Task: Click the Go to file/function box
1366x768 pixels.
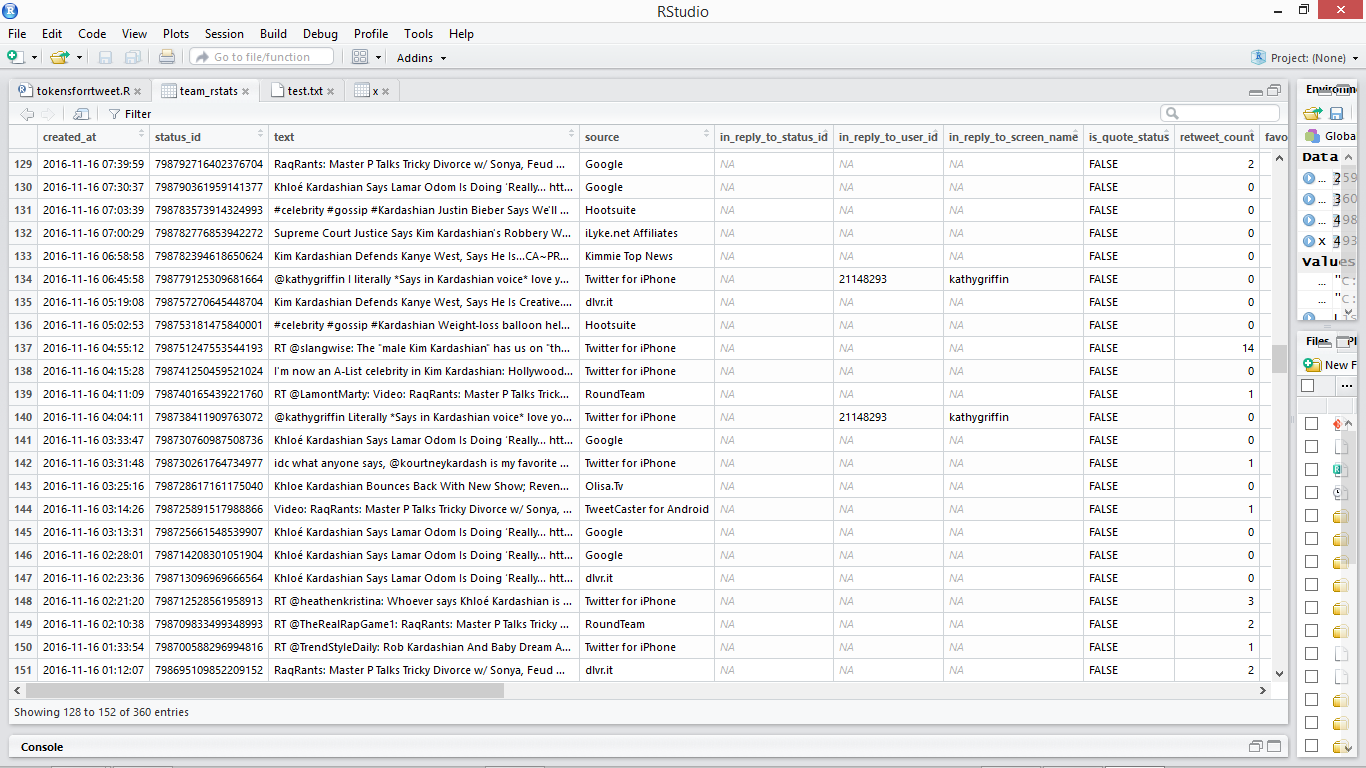Action: point(262,57)
